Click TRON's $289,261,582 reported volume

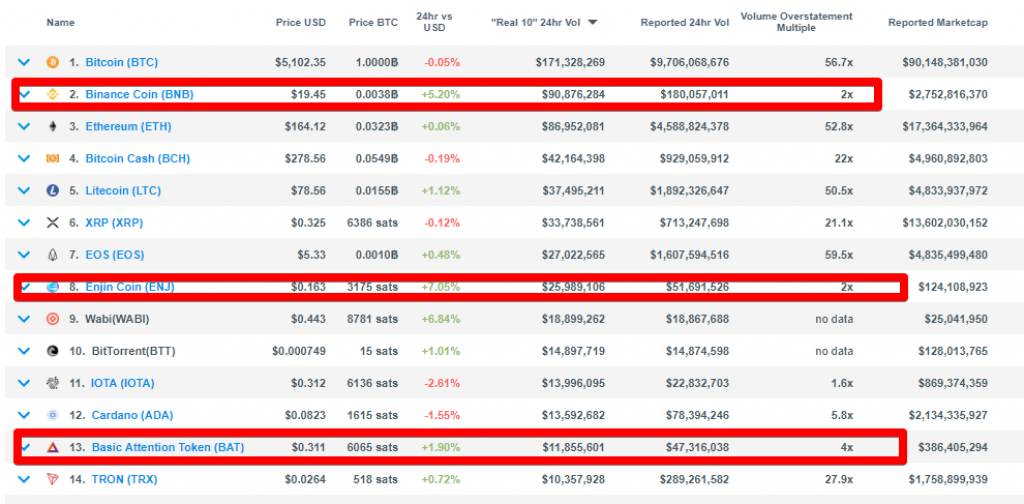(694, 479)
